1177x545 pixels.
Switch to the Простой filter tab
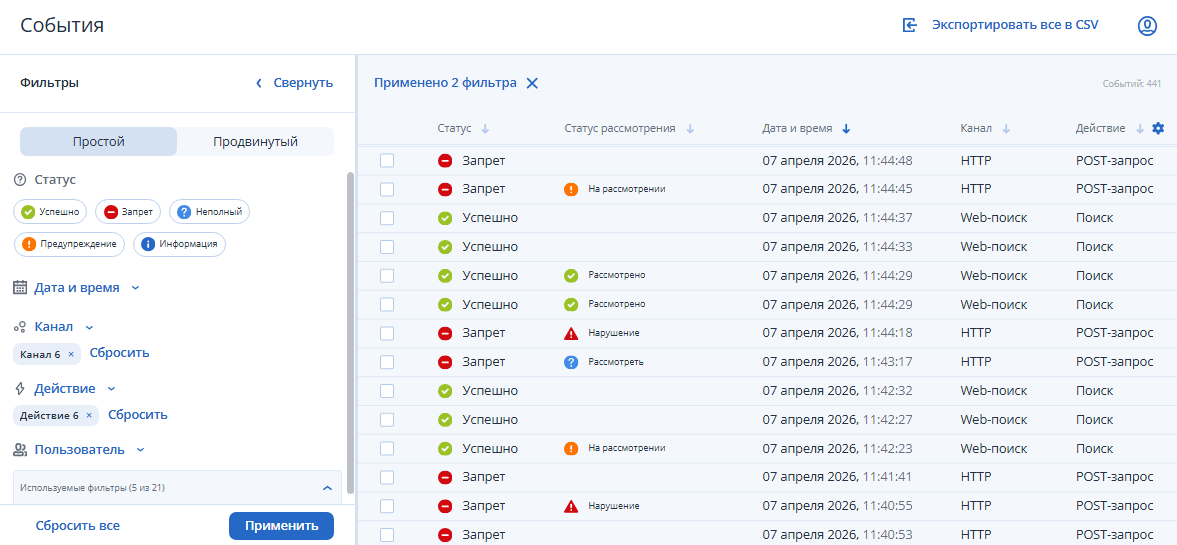pos(98,141)
